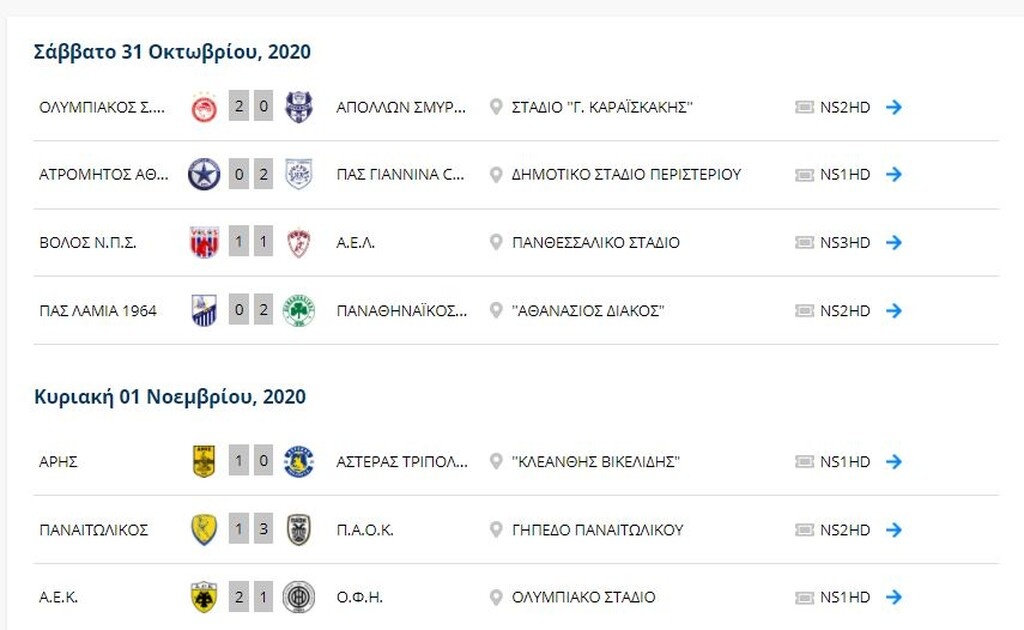Click the ΠΑΝΑΙΤΩΛΙΚΟΣ team name
Screen dimensions: 1024x630
[93, 530]
